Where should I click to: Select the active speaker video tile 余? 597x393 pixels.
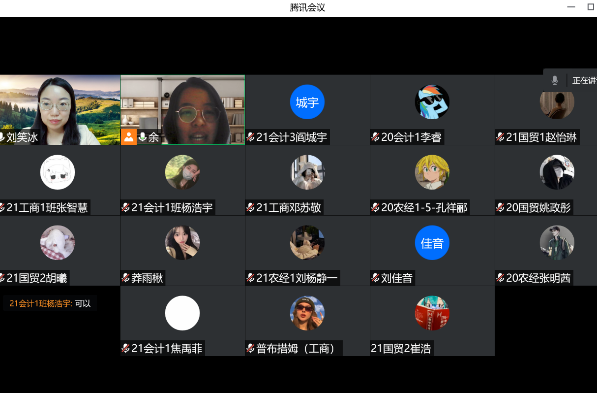183,110
